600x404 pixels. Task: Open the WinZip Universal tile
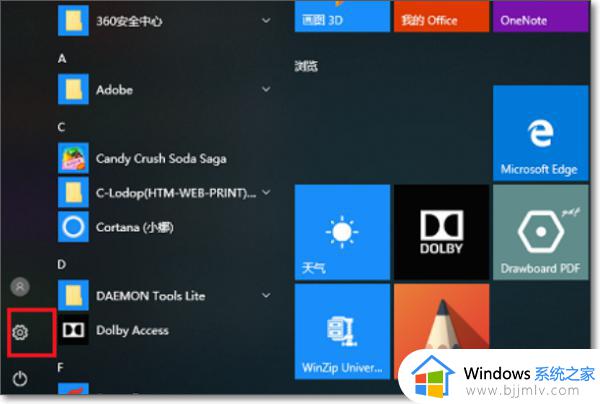(x=342, y=331)
